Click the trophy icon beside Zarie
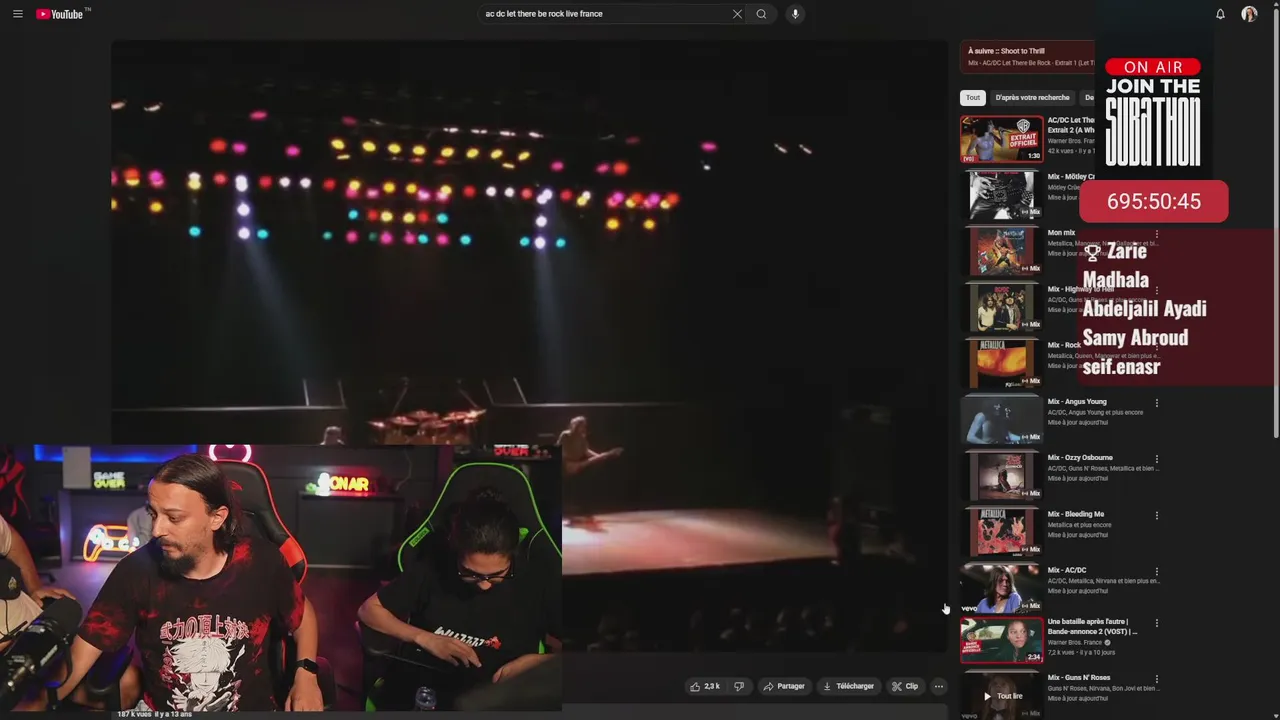Viewport: 1280px width, 720px height. point(1093,253)
